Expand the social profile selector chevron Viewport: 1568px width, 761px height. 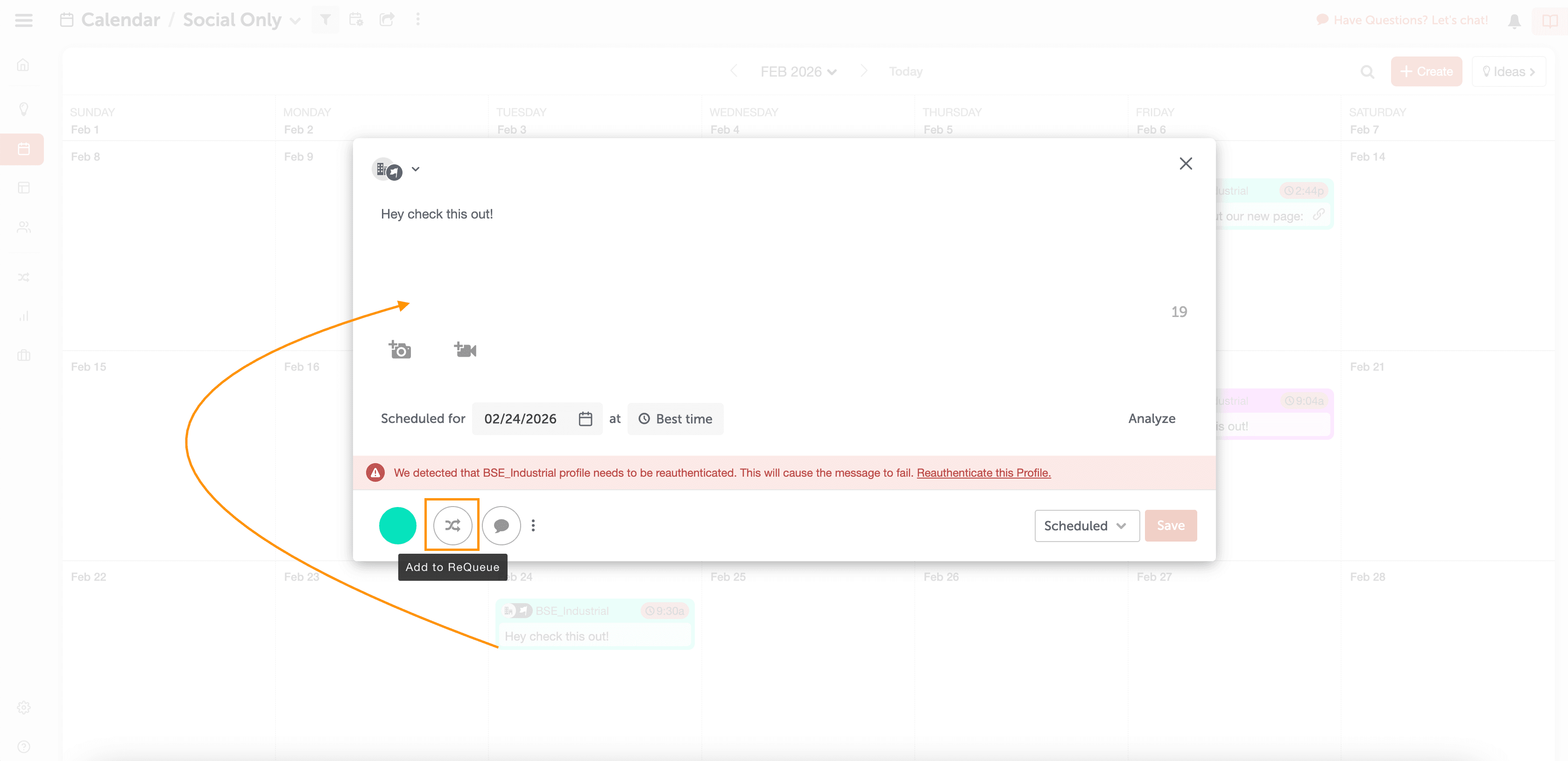(x=415, y=169)
